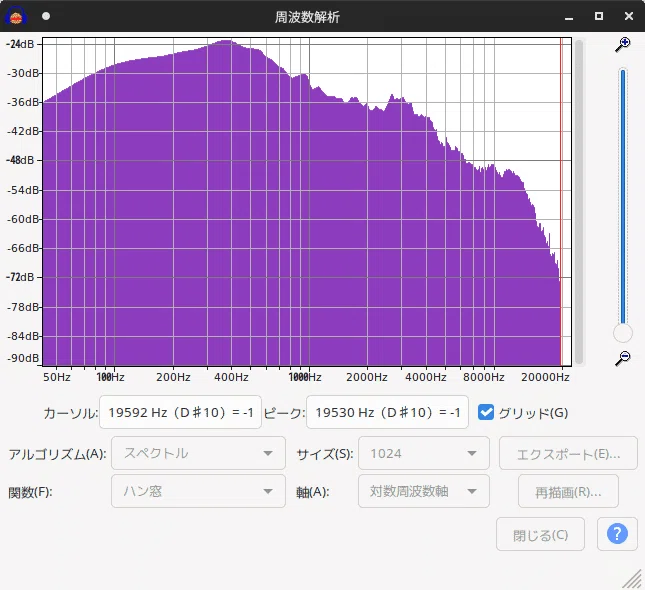Click the -48dB axis label
The height and width of the screenshot is (590, 645).
coord(20,160)
